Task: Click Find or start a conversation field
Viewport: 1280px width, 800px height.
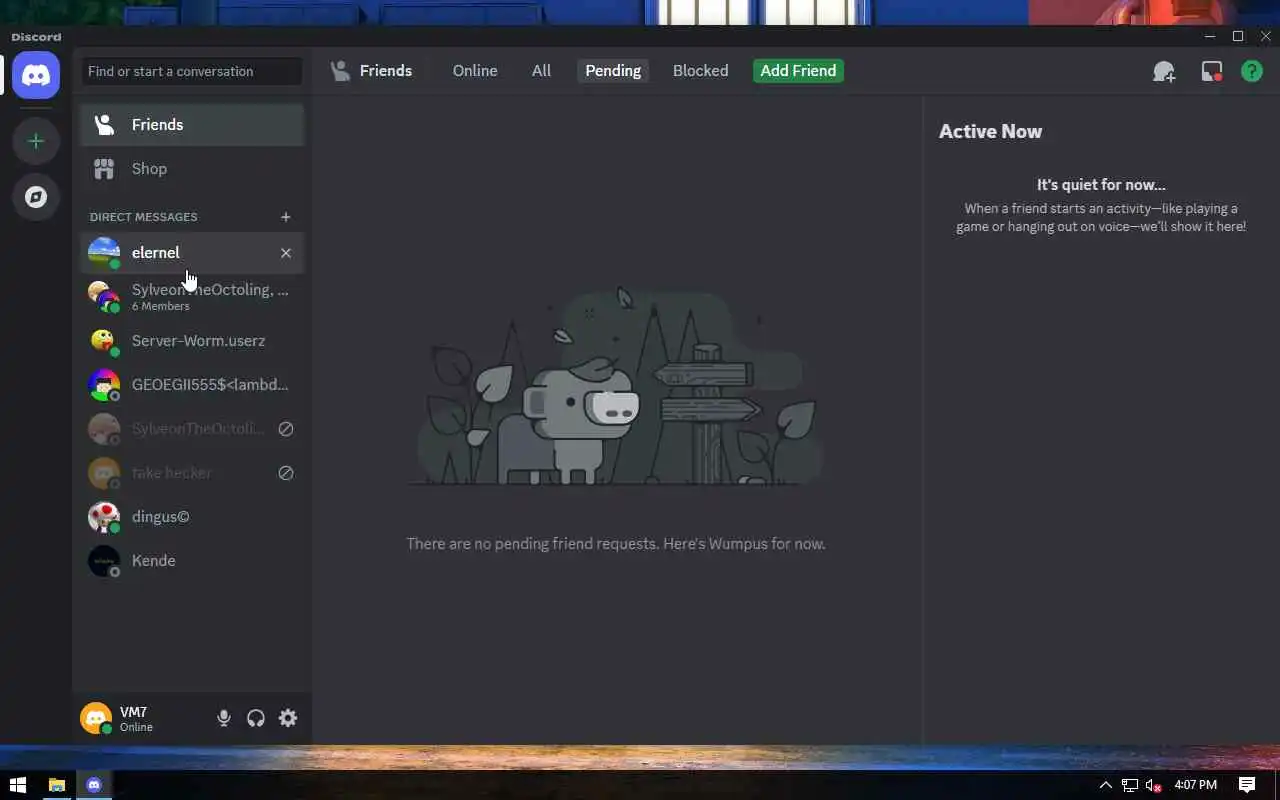Action: pyautogui.click(x=192, y=71)
